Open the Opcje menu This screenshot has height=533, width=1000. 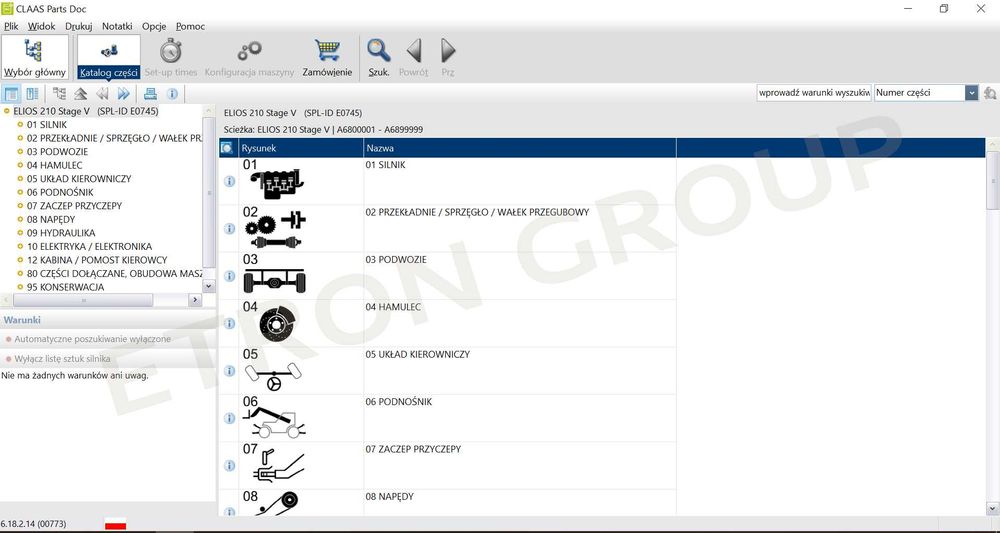pos(154,26)
